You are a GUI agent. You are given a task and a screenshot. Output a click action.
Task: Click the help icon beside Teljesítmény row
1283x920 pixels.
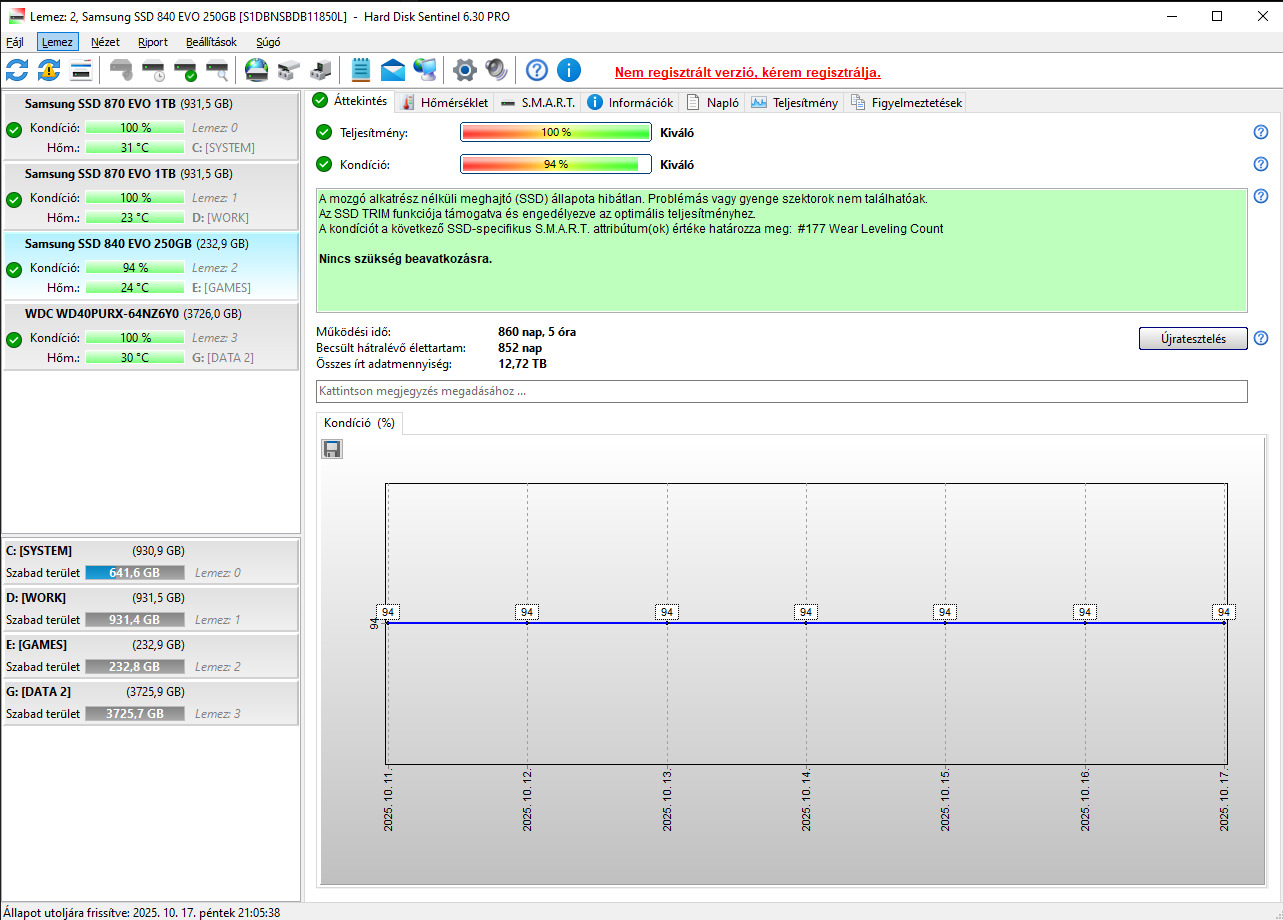pyautogui.click(x=1261, y=133)
